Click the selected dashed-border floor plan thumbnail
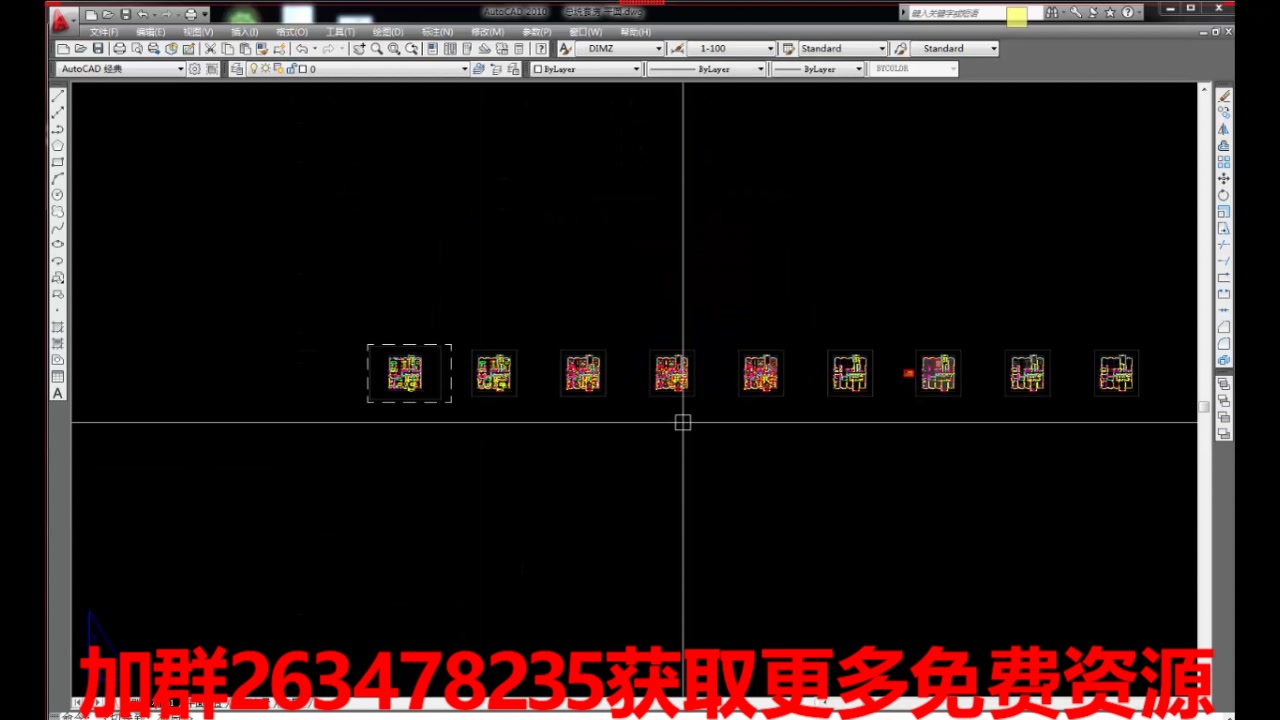 (409, 373)
